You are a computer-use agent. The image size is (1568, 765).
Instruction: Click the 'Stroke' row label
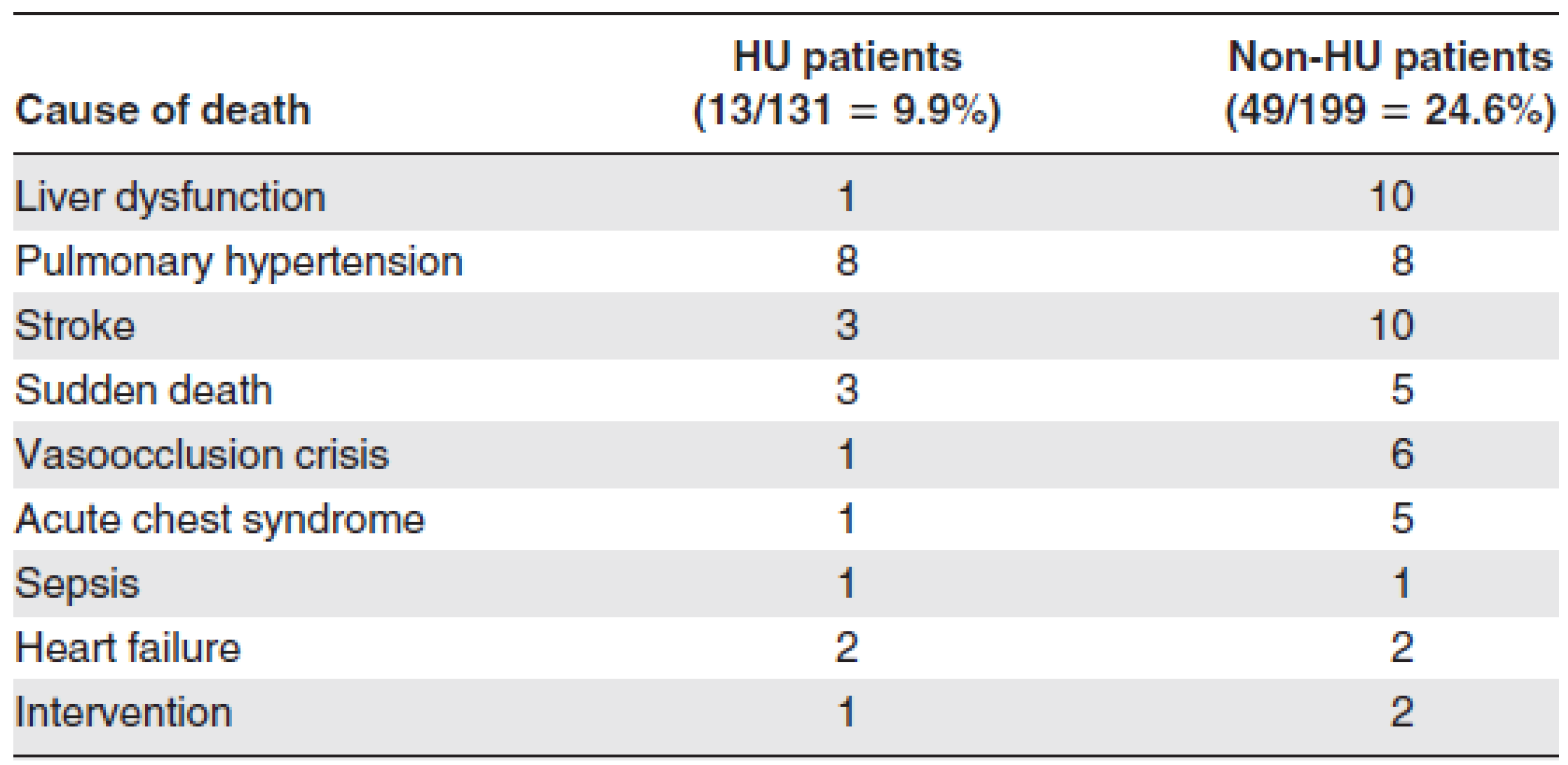tap(75, 325)
